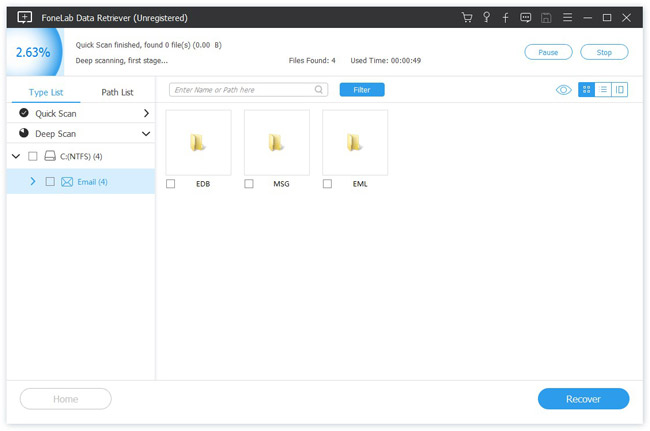Switch to list view

tap(603, 90)
